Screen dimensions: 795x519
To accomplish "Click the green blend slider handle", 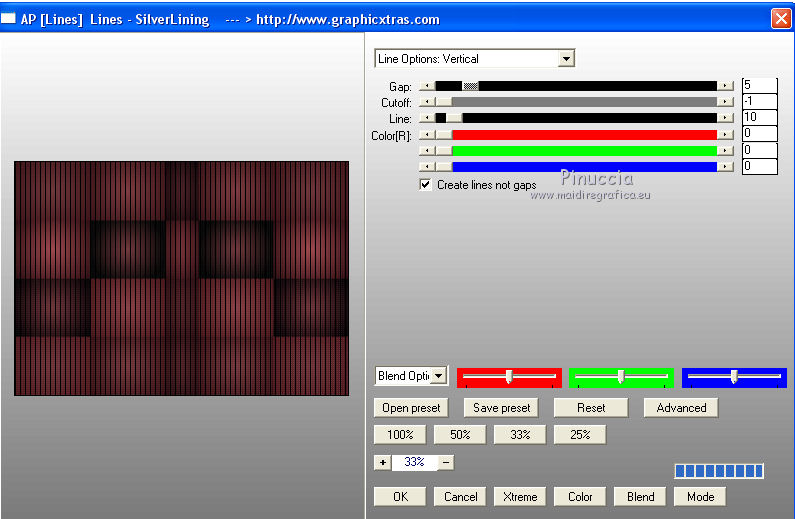I will tap(621, 376).
